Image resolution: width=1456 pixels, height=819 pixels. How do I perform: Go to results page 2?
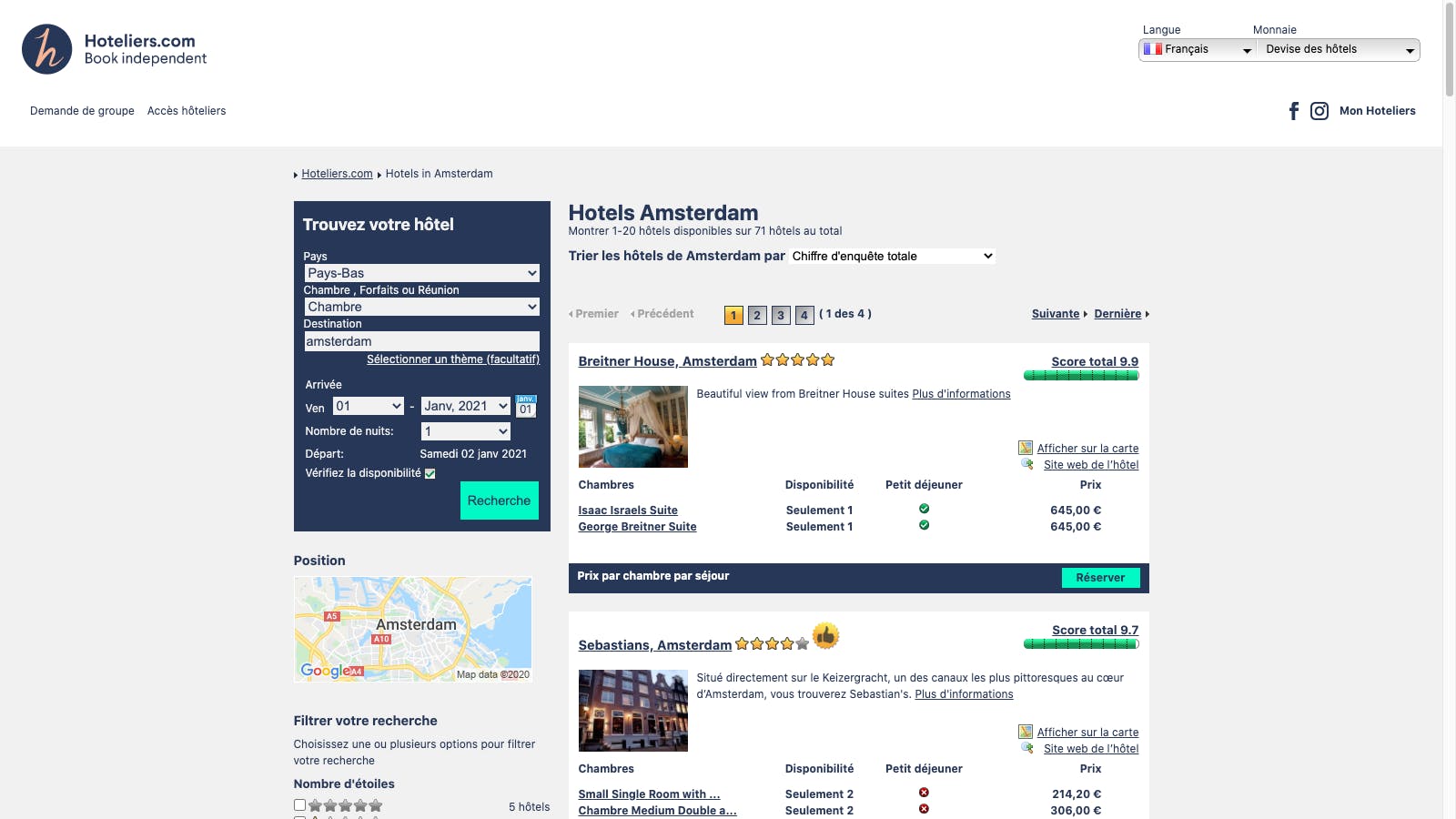(757, 315)
